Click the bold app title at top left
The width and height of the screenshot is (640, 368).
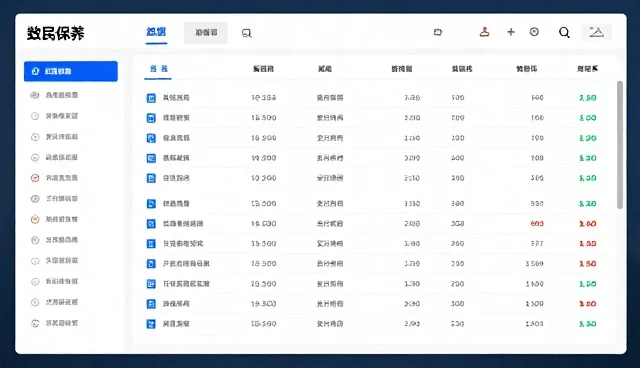56,33
